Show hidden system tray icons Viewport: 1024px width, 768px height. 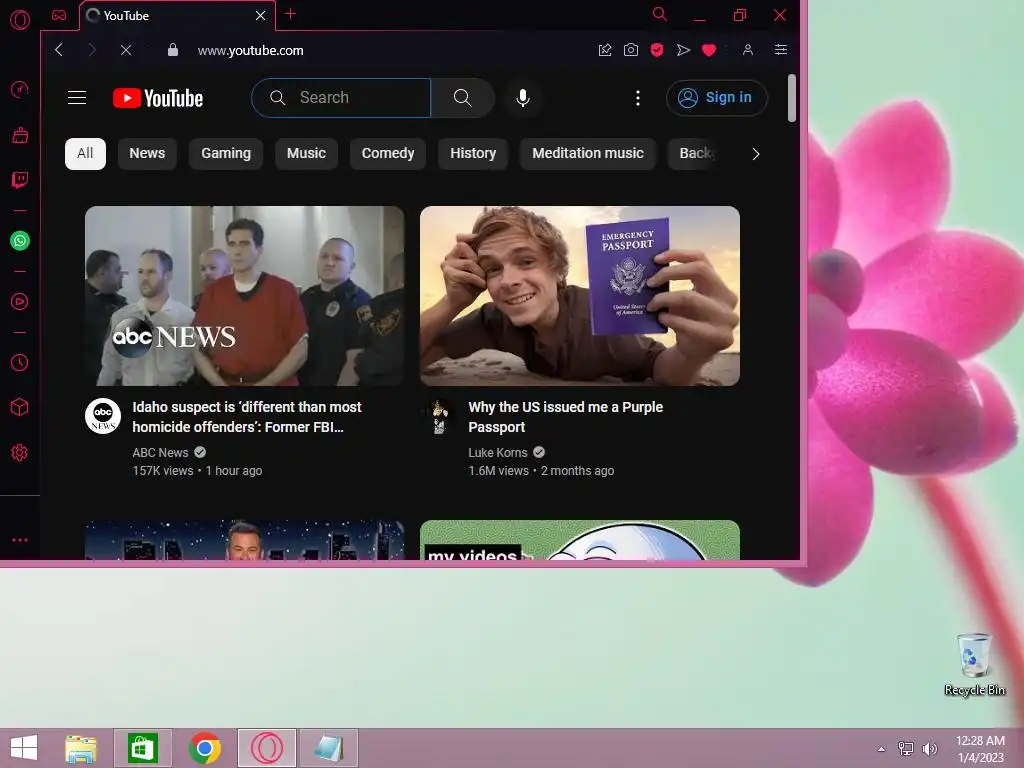click(882, 749)
